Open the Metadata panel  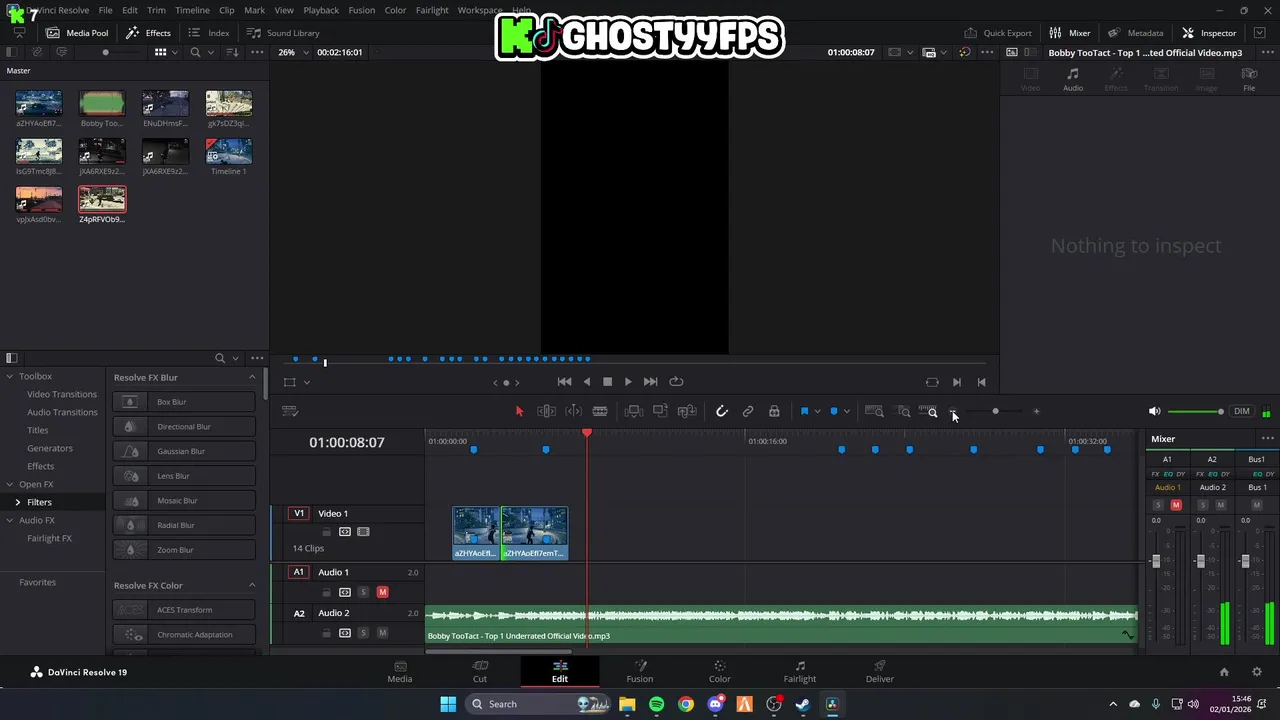point(1135,33)
